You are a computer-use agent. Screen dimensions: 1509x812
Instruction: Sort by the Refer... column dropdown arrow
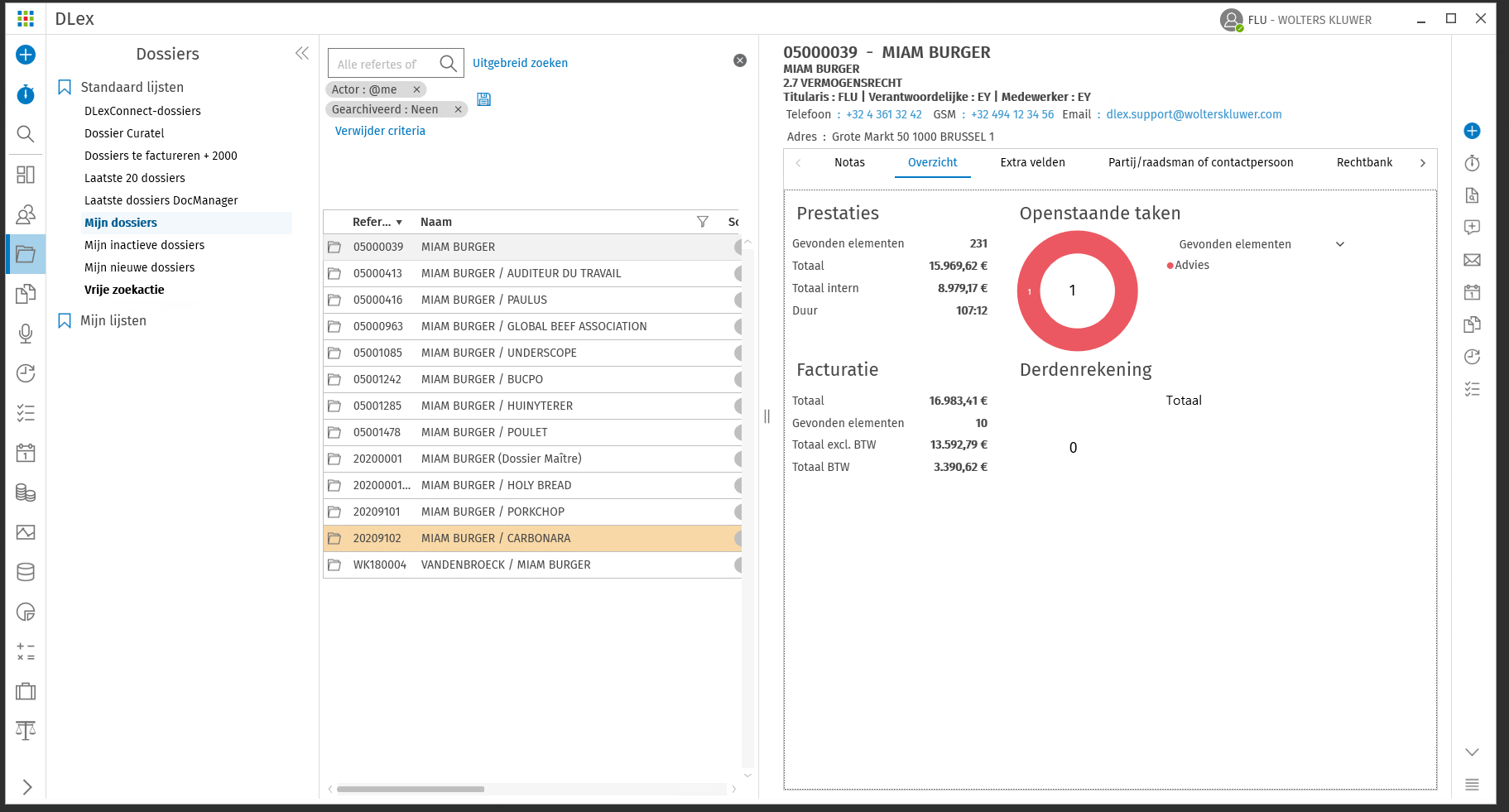(x=399, y=223)
